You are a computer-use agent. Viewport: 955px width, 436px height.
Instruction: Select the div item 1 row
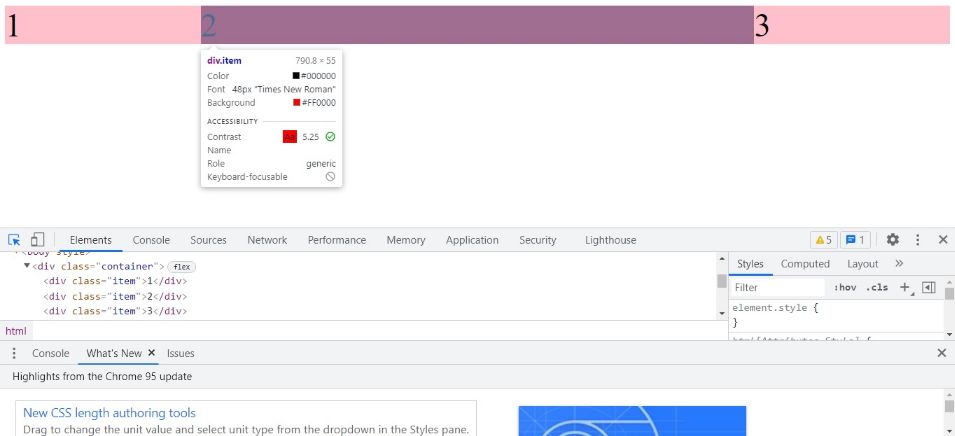(115, 281)
